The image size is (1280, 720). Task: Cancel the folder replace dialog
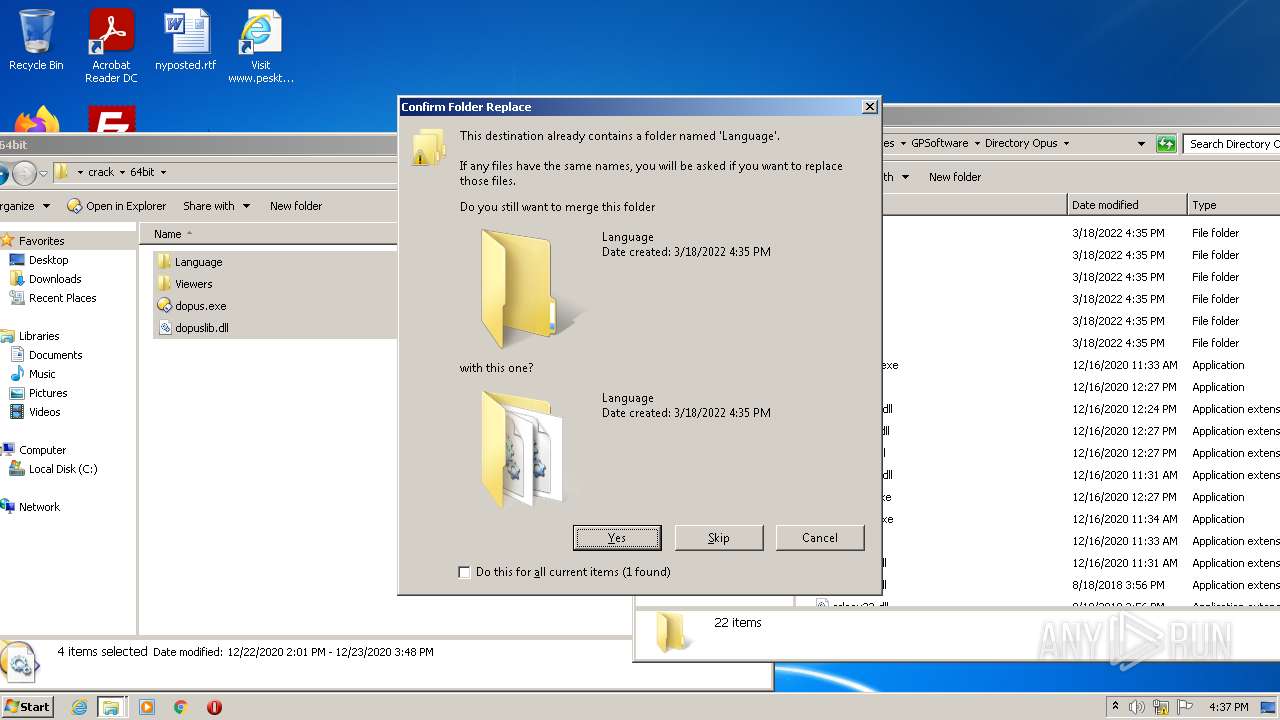click(x=820, y=538)
